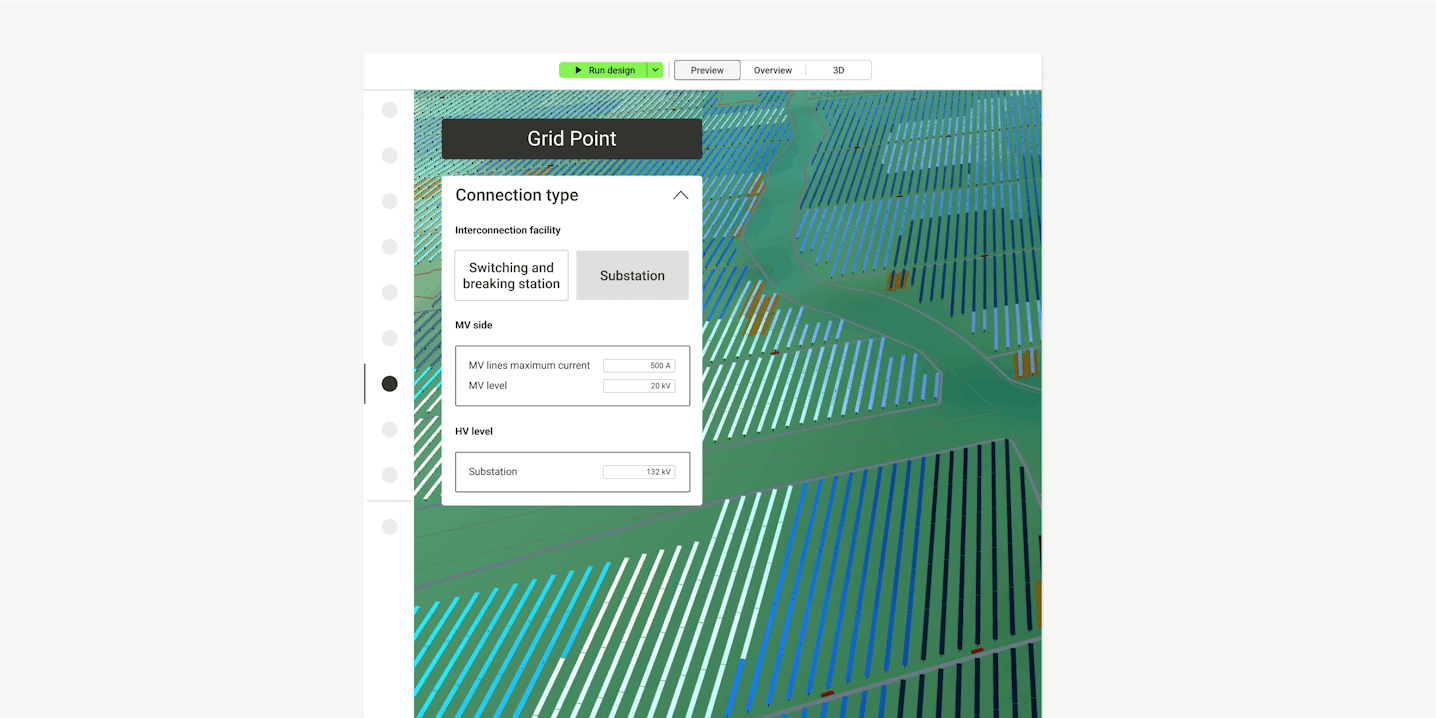Edit the Substation 132 kV field

click(638, 472)
